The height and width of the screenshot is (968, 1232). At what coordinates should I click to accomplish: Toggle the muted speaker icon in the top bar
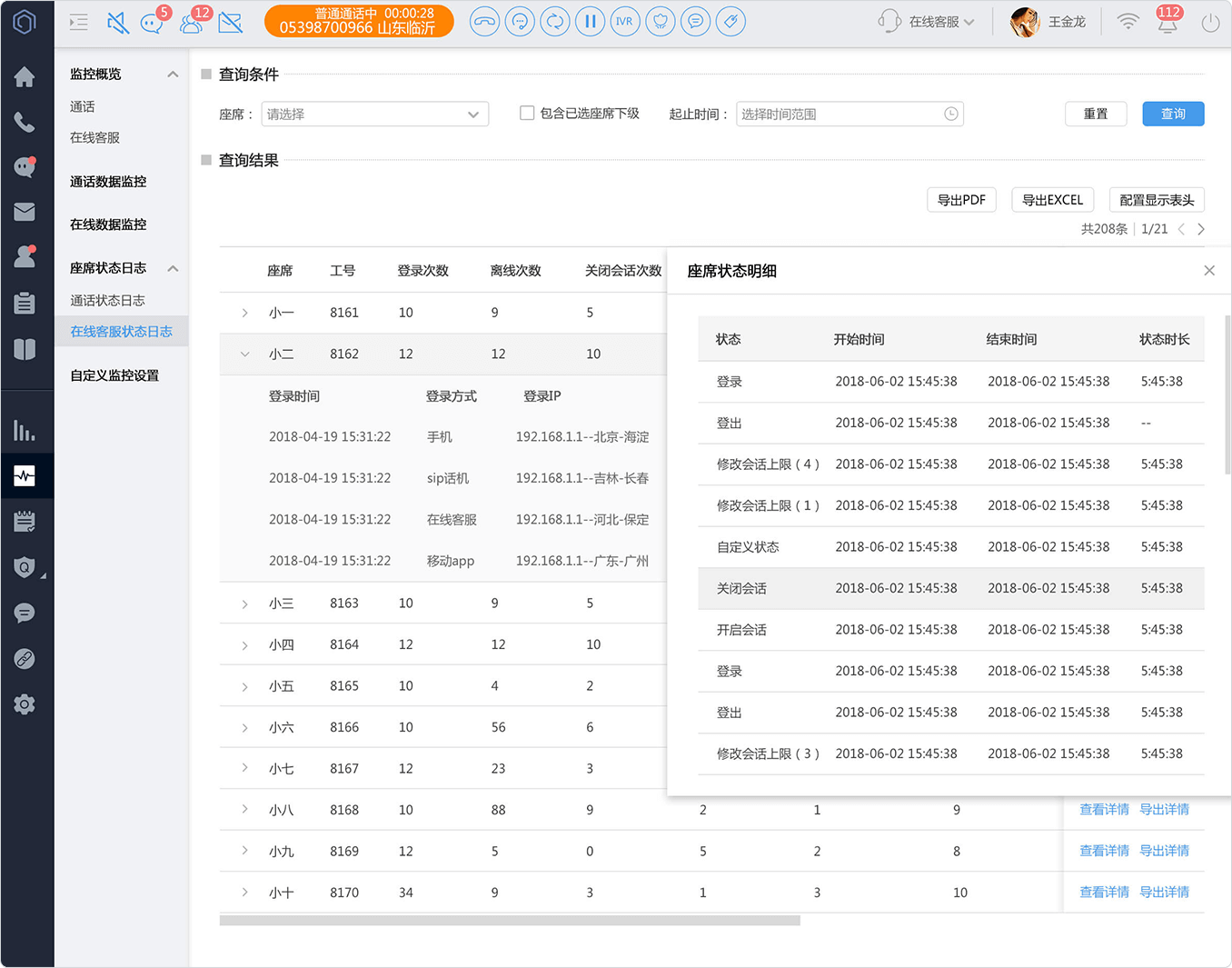[117, 22]
